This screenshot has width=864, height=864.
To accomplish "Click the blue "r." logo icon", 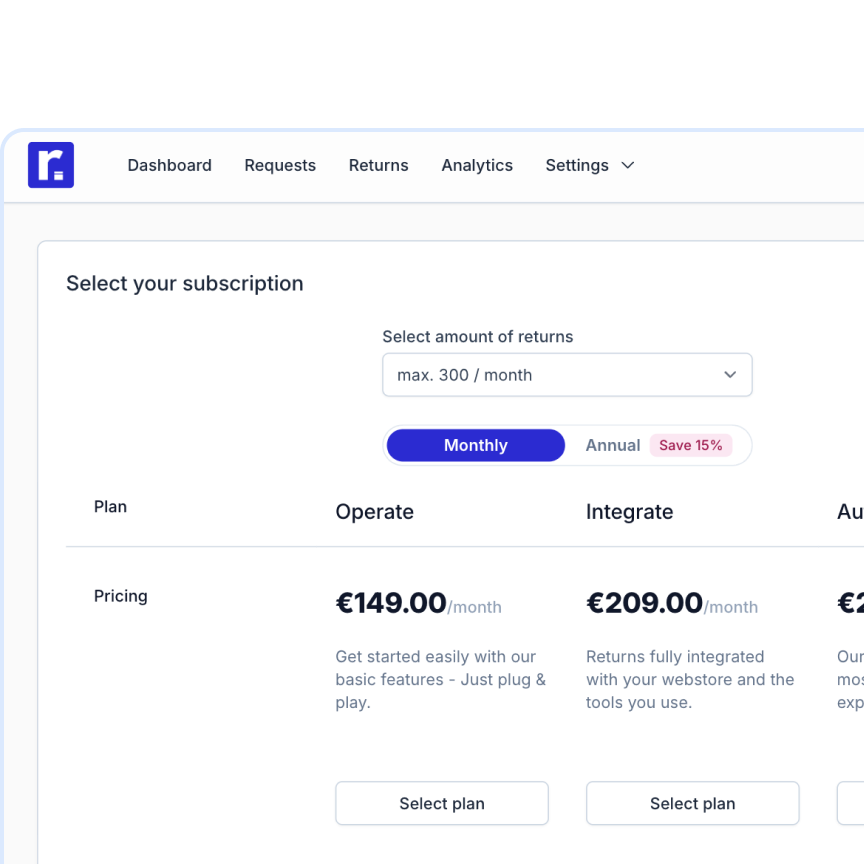I will tap(51, 165).
